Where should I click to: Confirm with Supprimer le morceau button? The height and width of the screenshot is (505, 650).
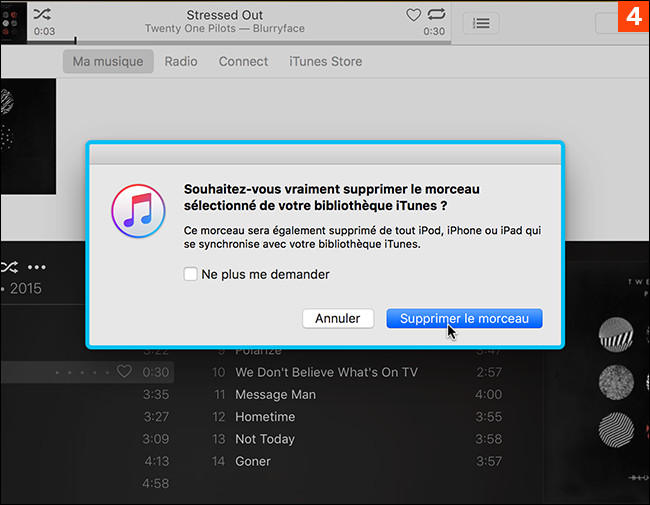pos(464,318)
